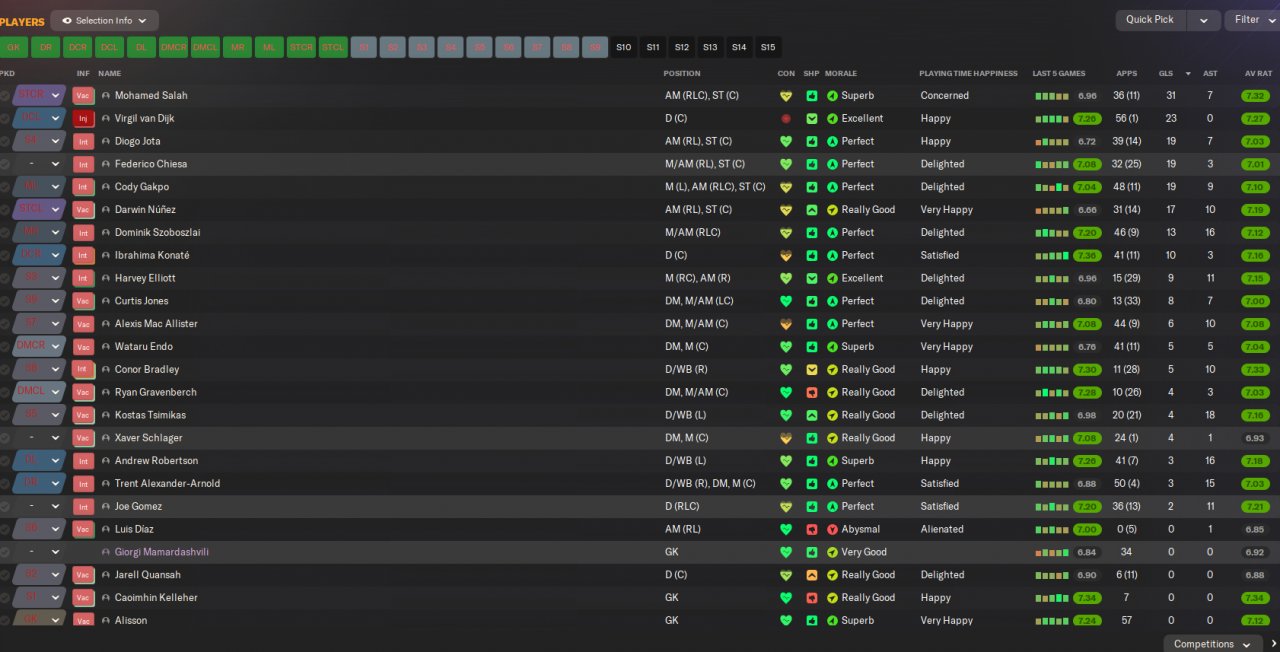1280x652 pixels.
Task: Click Mohamed Salah's match sharpness icon
Action: pyautogui.click(x=811, y=96)
